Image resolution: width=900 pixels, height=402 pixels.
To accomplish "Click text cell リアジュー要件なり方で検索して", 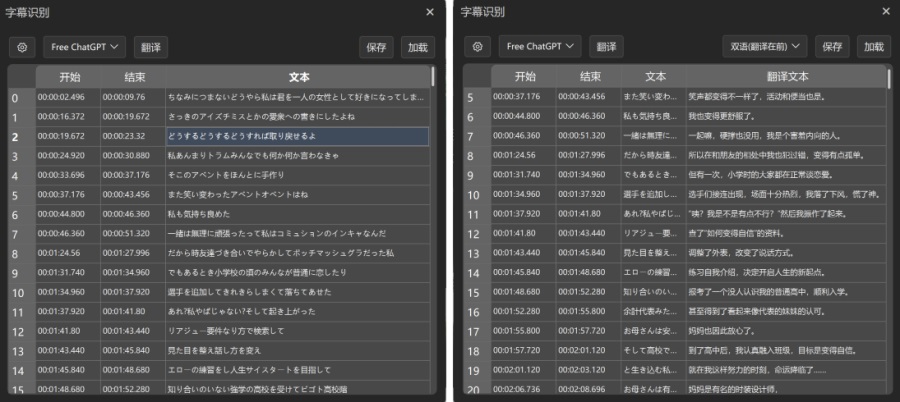I will [298, 331].
